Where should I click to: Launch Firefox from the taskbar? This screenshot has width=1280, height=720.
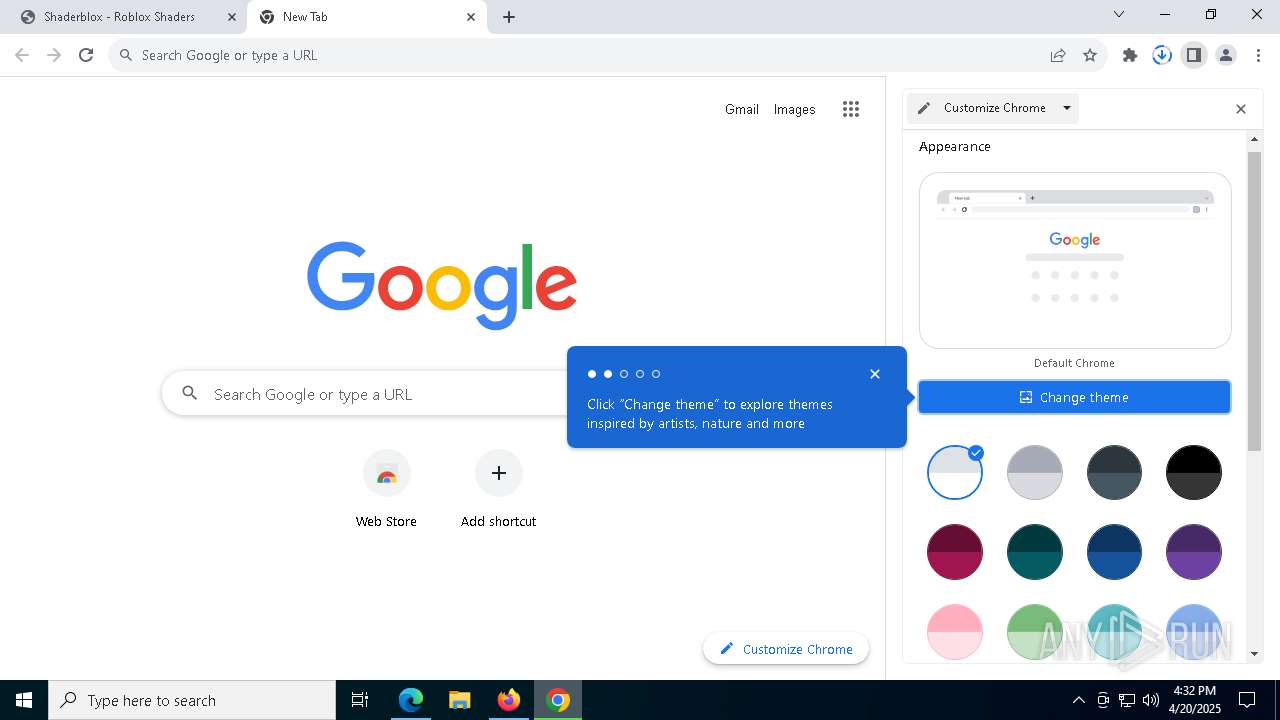508,700
